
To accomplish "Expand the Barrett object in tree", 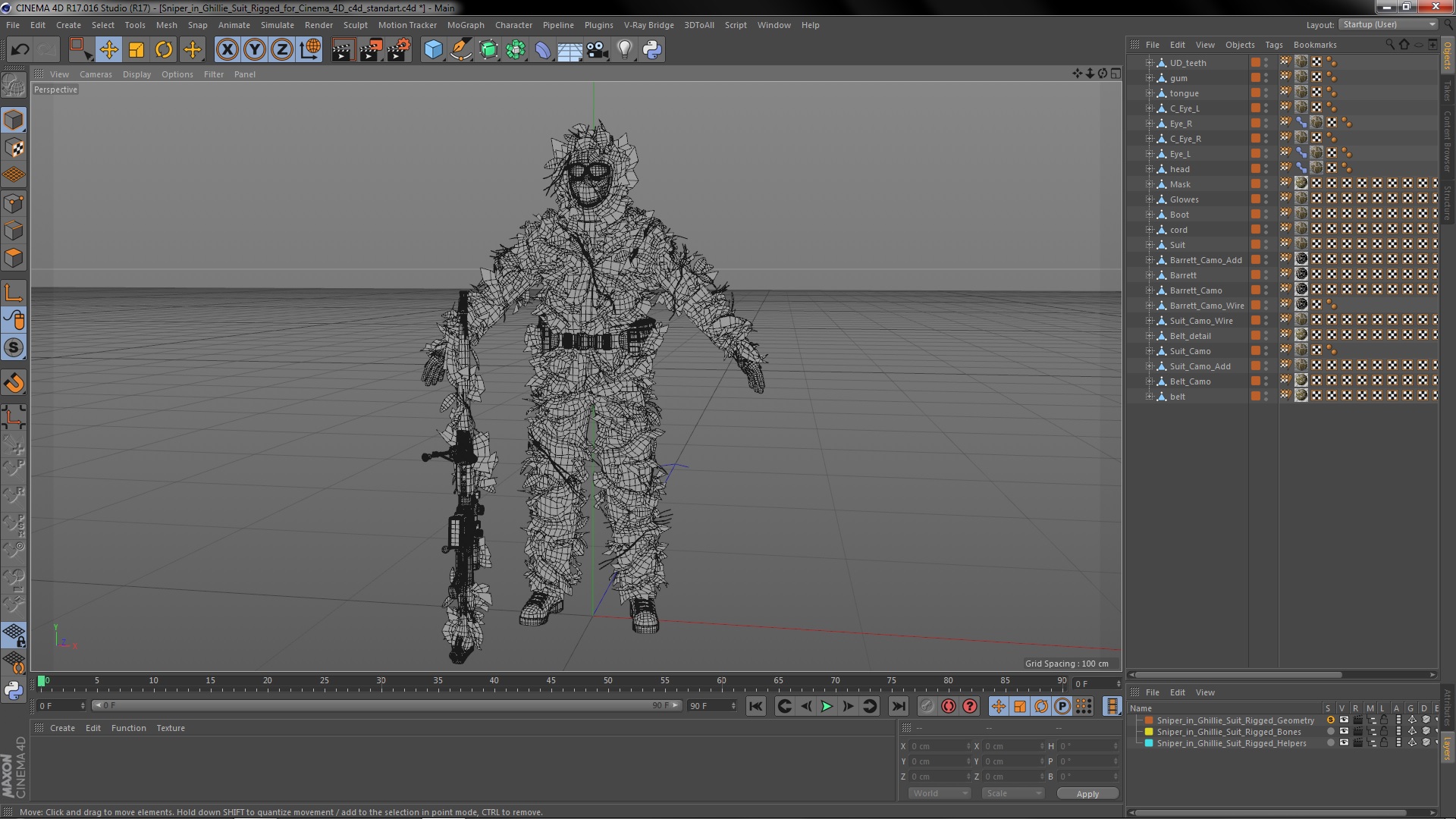I will [x=1149, y=275].
